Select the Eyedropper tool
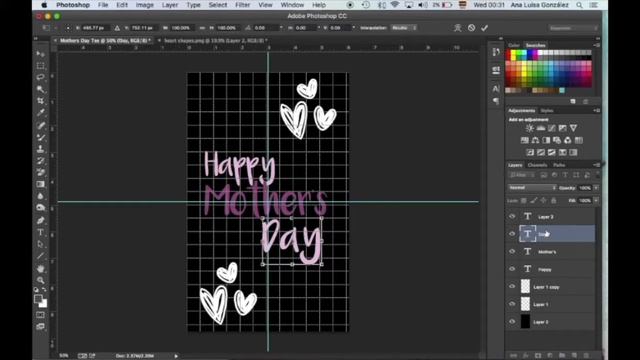This screenshot has height=360, width=640. pyautogui.click(x=40, y=113)
